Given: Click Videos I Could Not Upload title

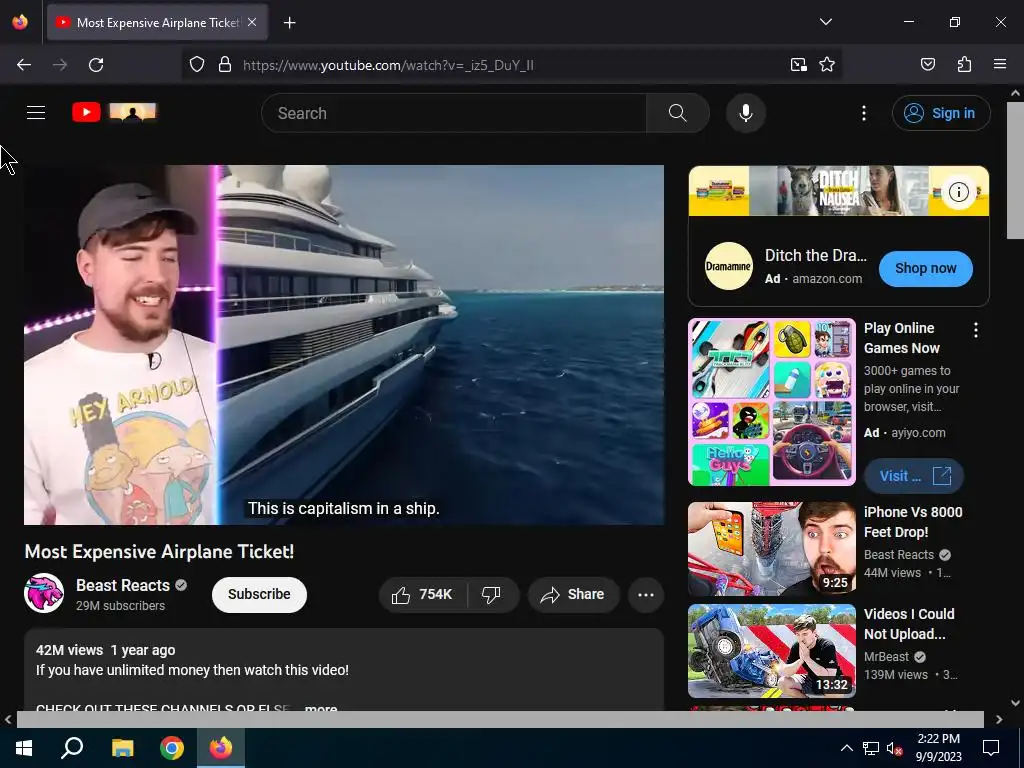Looking at the screenshot, I should pyautogui.click(x=909, y=624).
